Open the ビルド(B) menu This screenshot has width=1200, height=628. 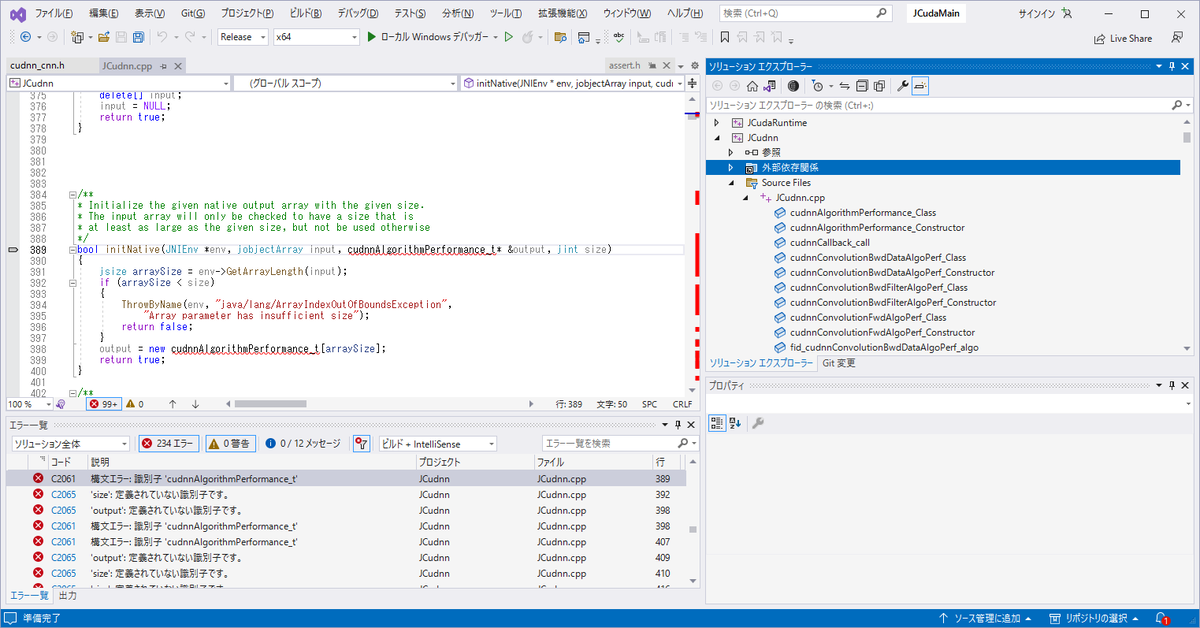[305, 14]
